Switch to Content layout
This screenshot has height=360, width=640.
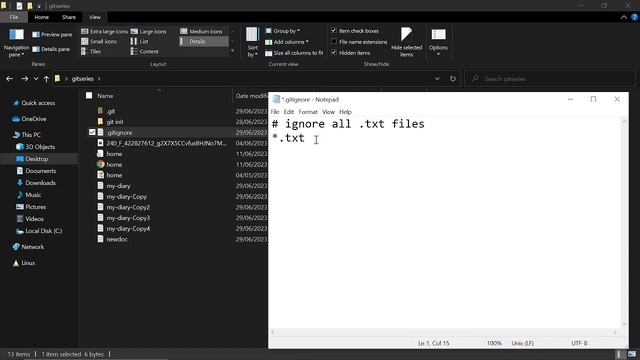click(144, 51)
